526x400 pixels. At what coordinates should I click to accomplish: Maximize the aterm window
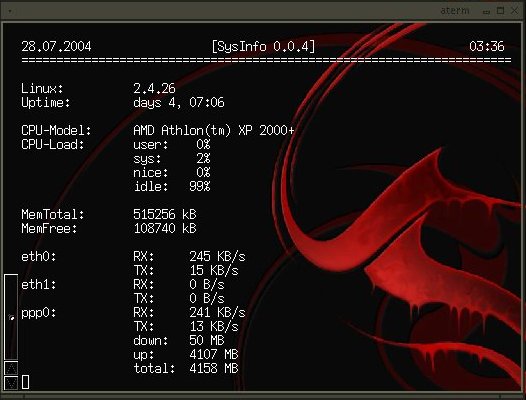coord(500,11)
